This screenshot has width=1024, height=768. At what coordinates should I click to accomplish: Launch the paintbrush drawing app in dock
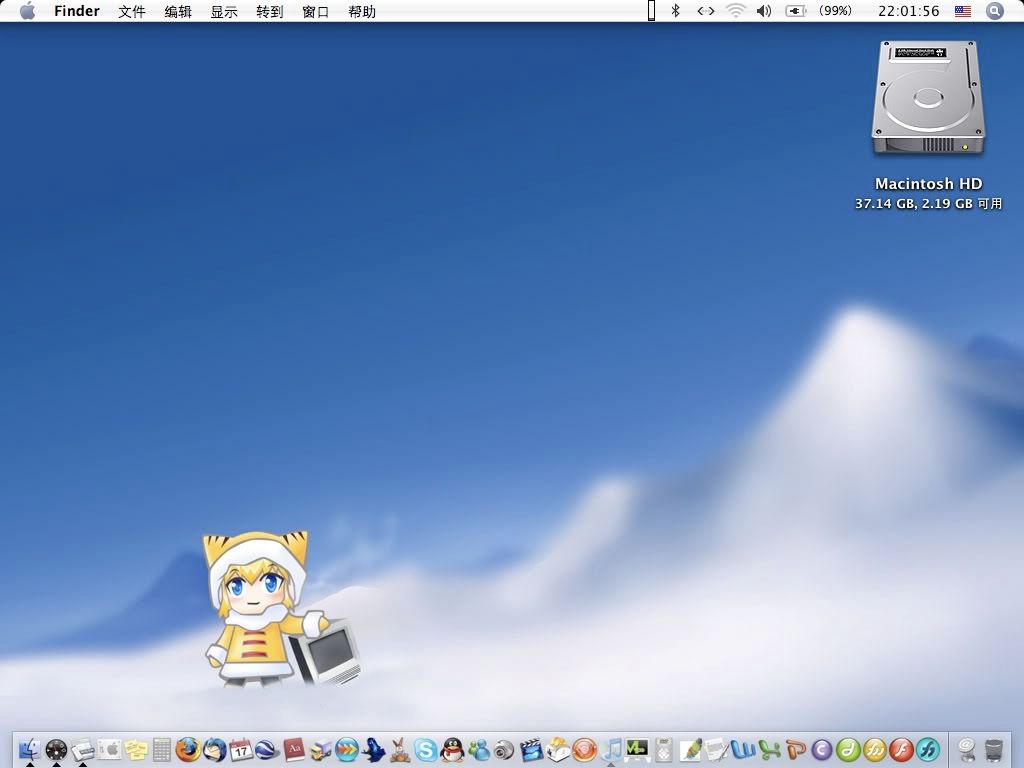pos(690,750)
